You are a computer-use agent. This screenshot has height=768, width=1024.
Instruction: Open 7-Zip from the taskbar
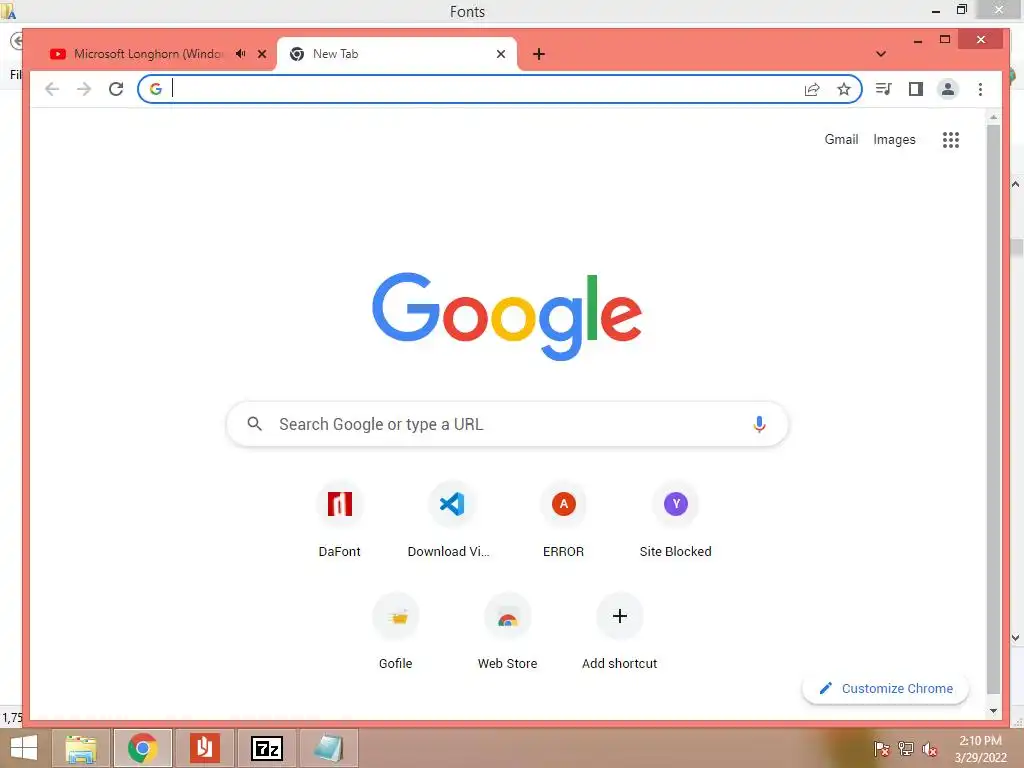point(266,748)
